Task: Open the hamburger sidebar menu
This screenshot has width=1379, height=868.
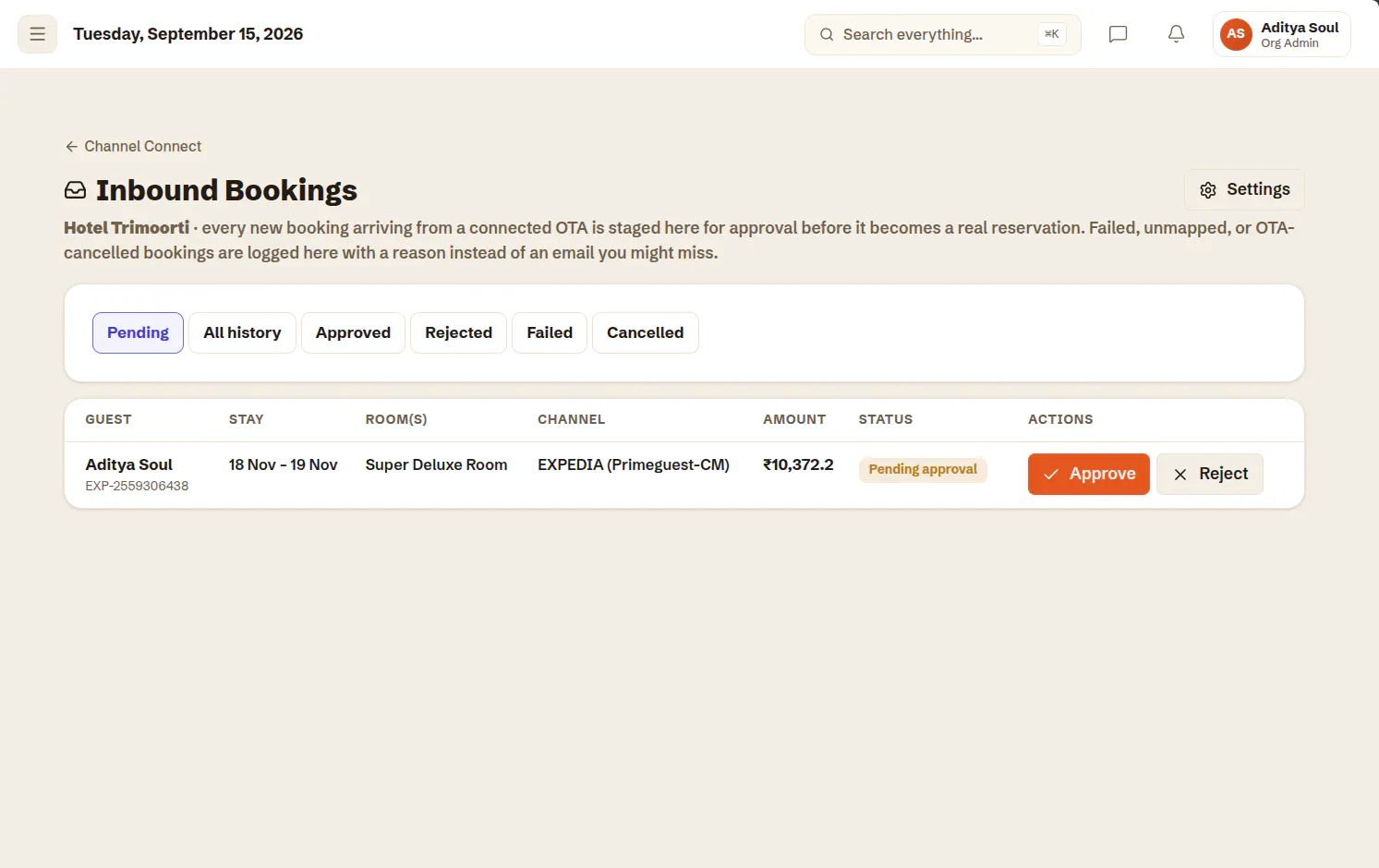Action: pos(37,34)
